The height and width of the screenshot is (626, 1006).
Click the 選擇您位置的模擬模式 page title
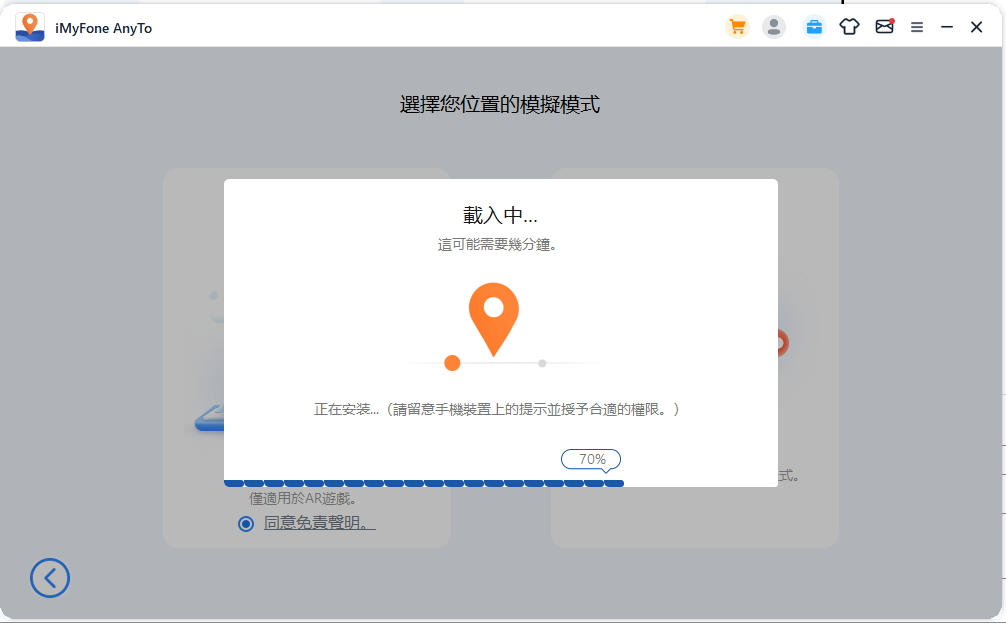click(500, 104)
